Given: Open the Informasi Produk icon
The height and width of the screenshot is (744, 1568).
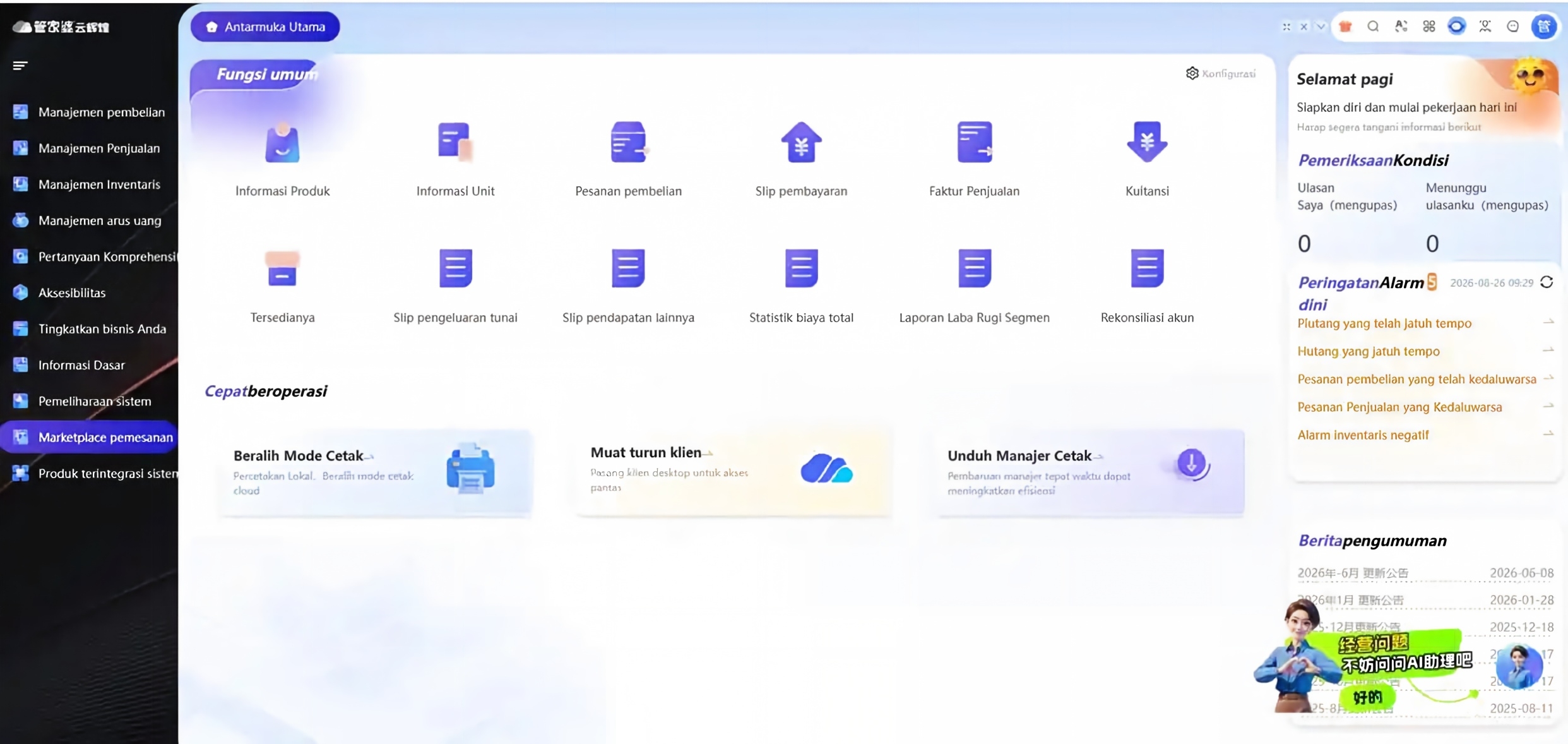Looking at the screenshot, I should pos(282,143).
